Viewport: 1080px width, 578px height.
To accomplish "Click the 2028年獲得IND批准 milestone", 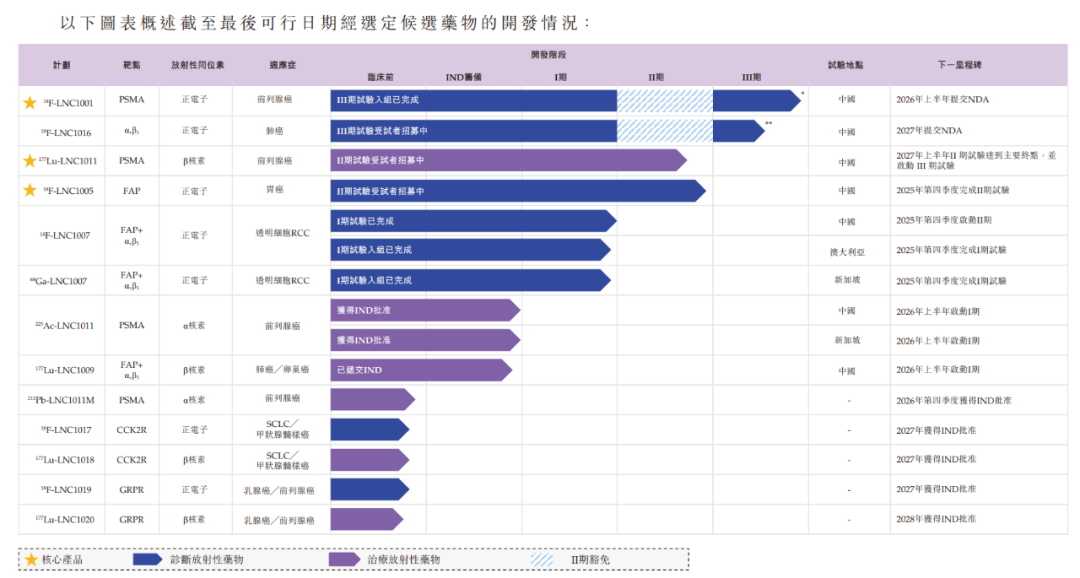I will pos(936,519).
